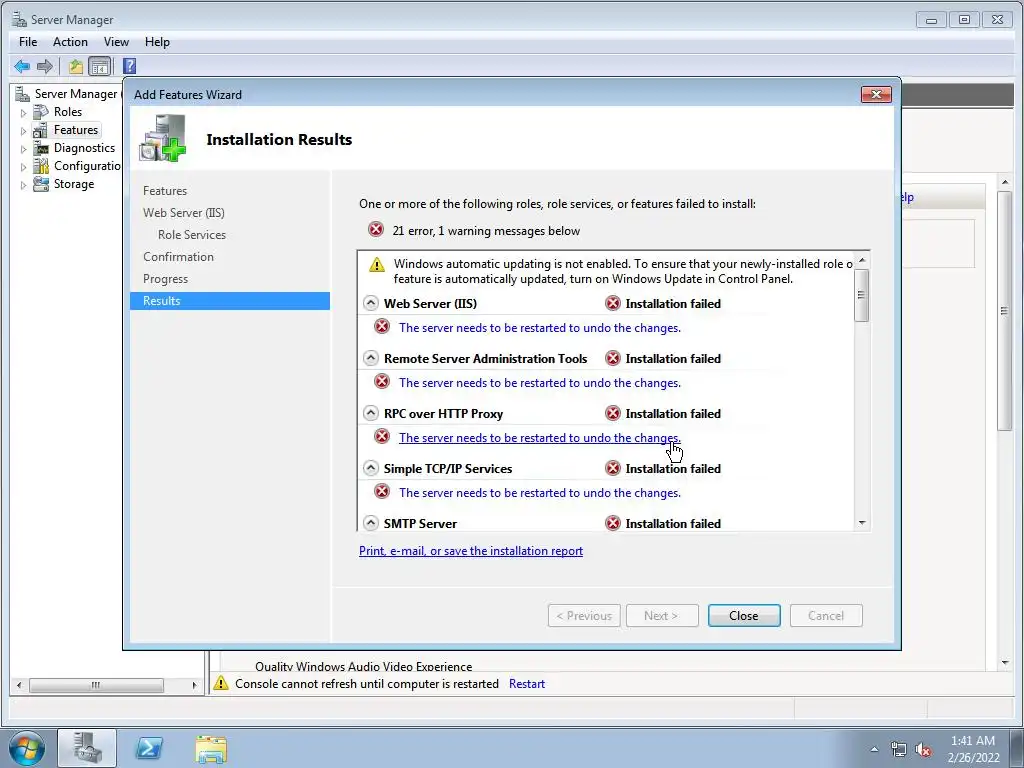This screenshot has width=1024, height=768.
Task: Open the Action menu
Action: point(70,42)
